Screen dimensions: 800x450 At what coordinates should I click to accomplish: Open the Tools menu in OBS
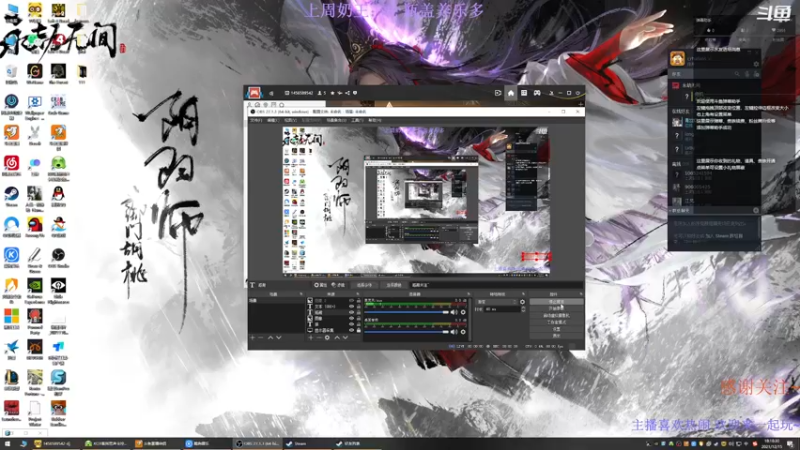tap(357, 120)
